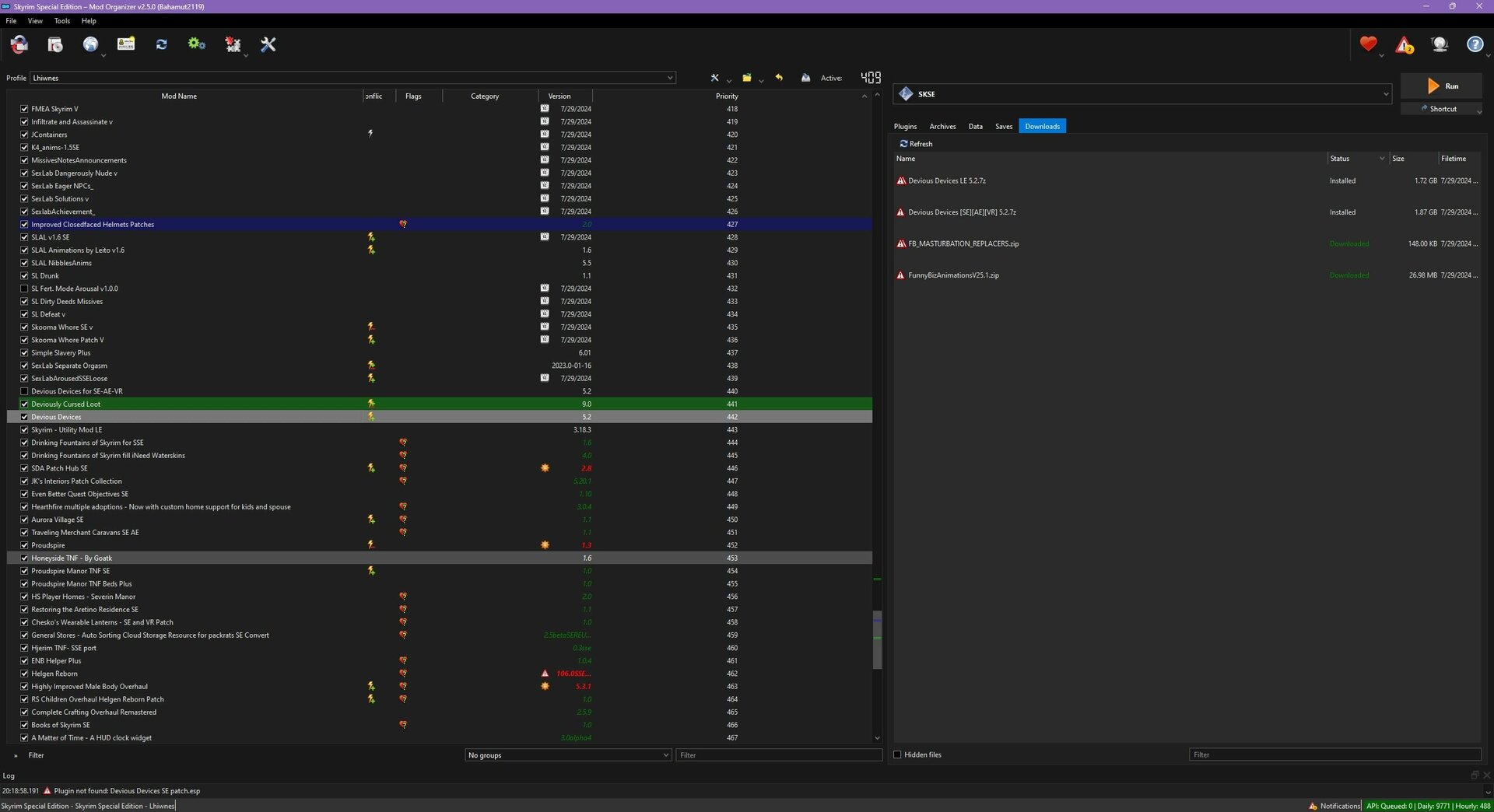Click the mod list vertical scrollbar thumb
Viewport: 1494px width, 812px height.
pyautogui.click(x=877, y=639)
